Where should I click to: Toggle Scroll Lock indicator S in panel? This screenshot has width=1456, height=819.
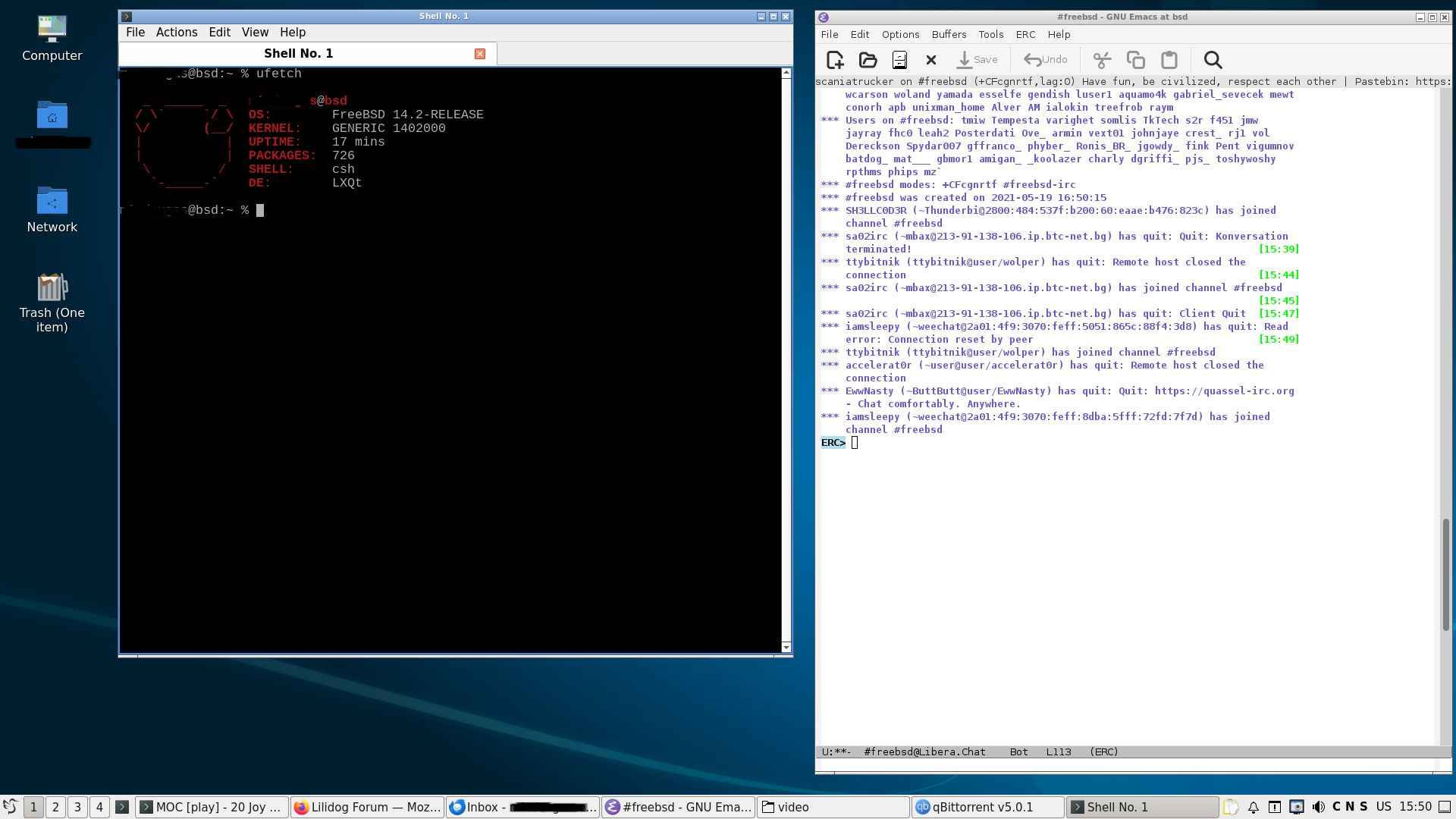[1363, 807]
